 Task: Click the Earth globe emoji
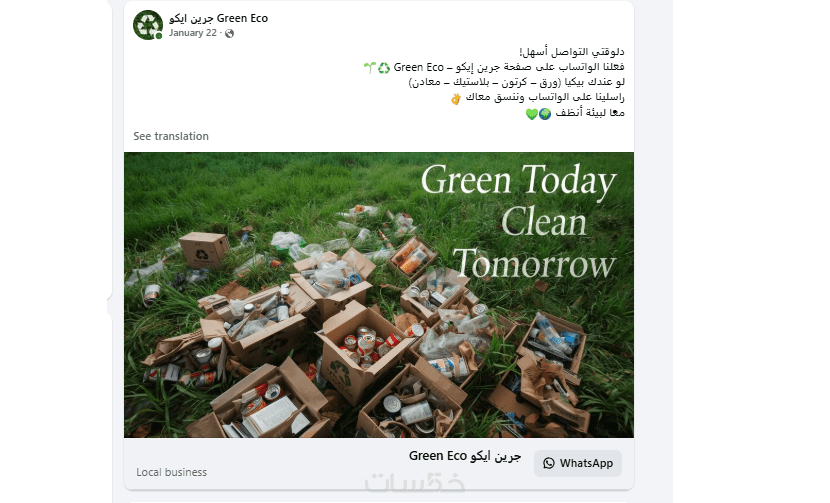[545, 114]
